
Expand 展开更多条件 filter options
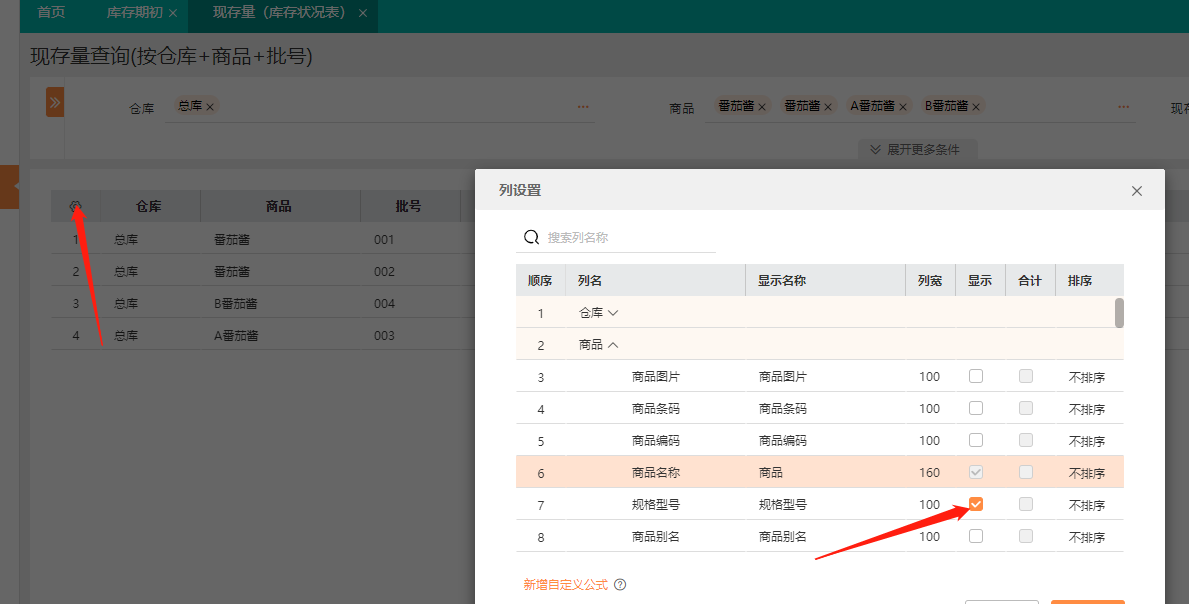918,149
